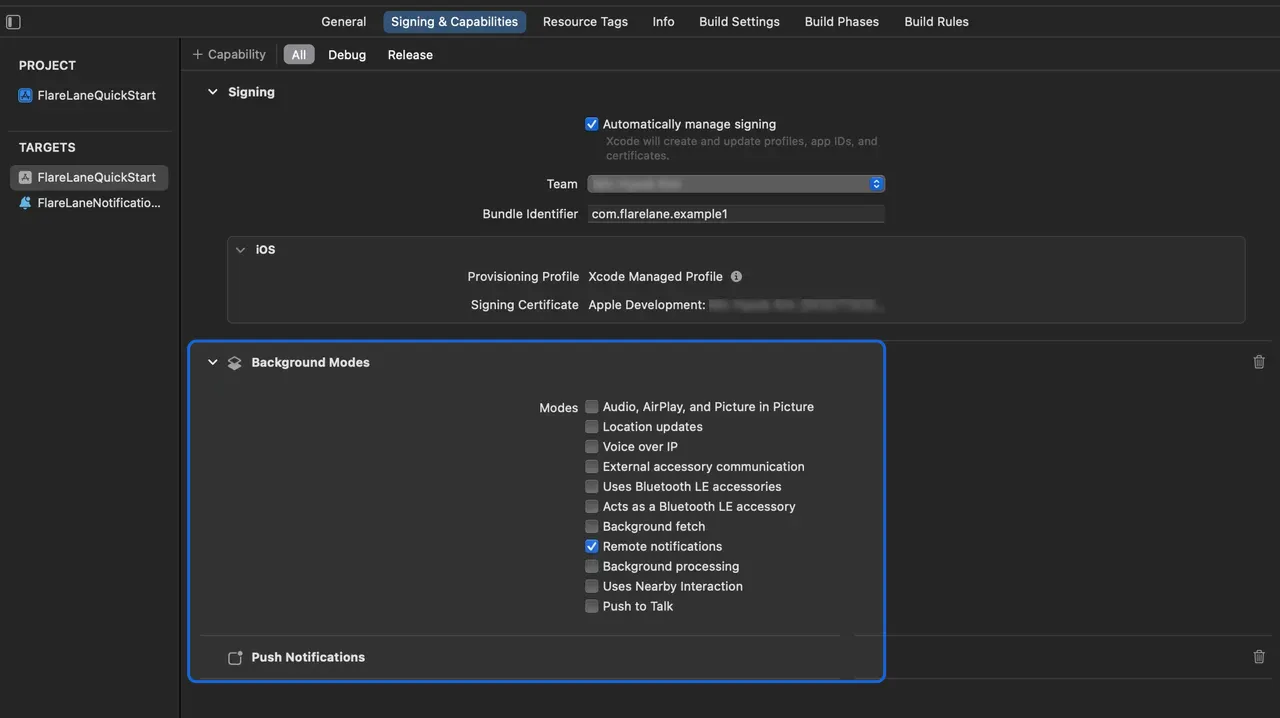
Task: Enable External accessory communication mode
Action: point(592,467)
